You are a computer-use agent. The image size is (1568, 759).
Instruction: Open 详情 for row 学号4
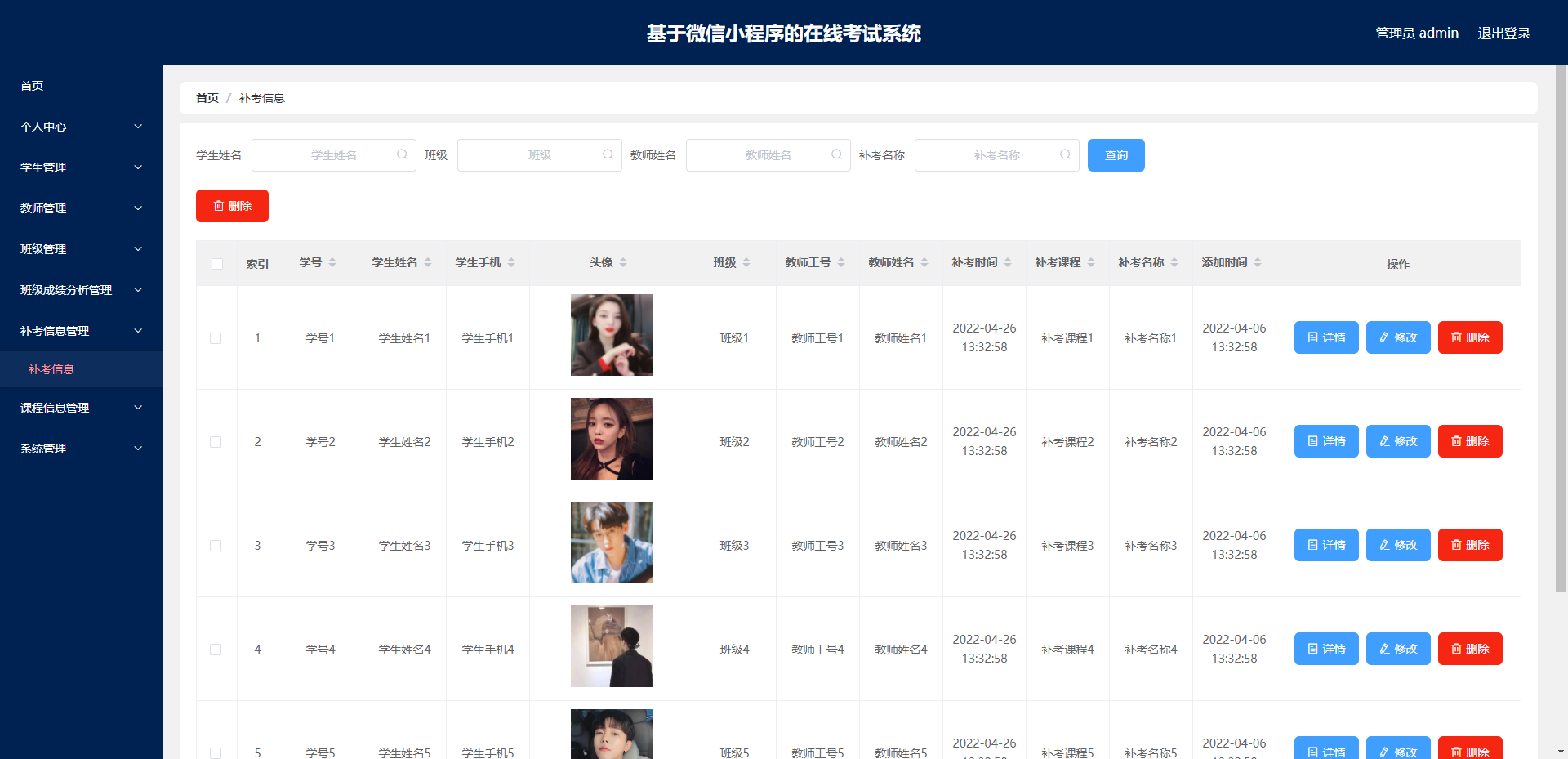(1326, 649)
